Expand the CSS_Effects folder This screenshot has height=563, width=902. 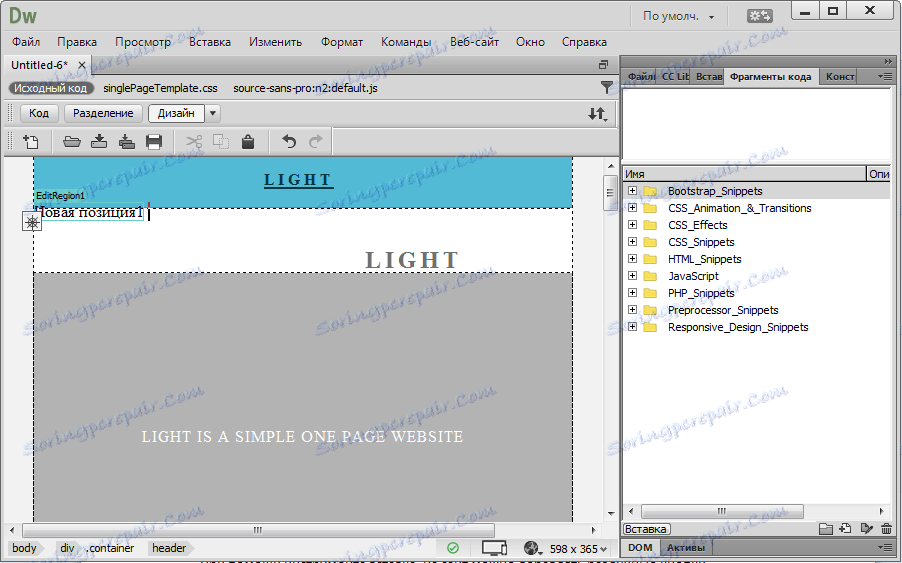click(x=632, y=224)
